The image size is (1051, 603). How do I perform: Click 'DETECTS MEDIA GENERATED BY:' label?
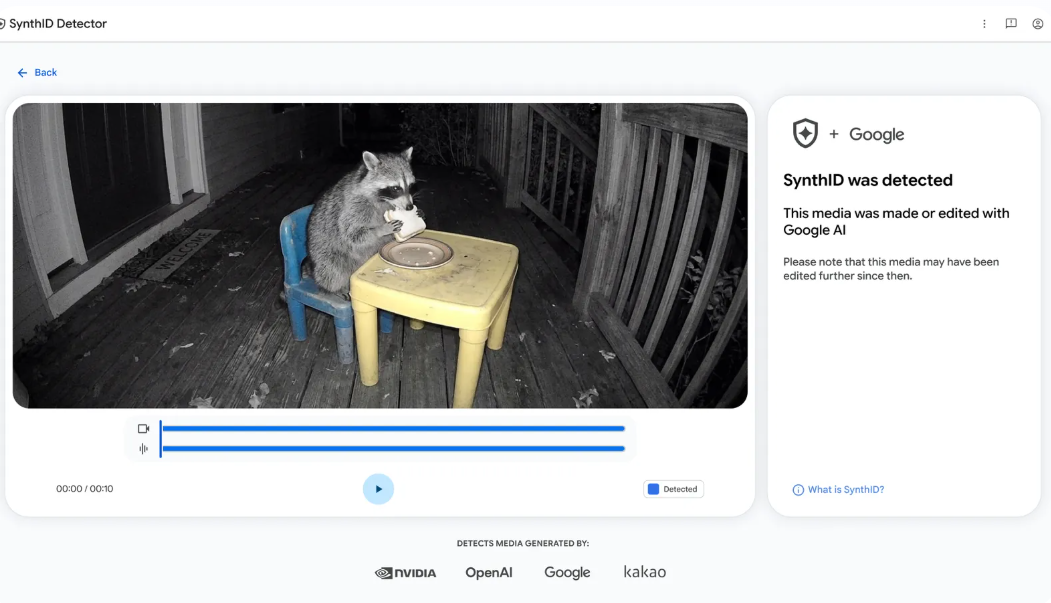coord(523,543)
